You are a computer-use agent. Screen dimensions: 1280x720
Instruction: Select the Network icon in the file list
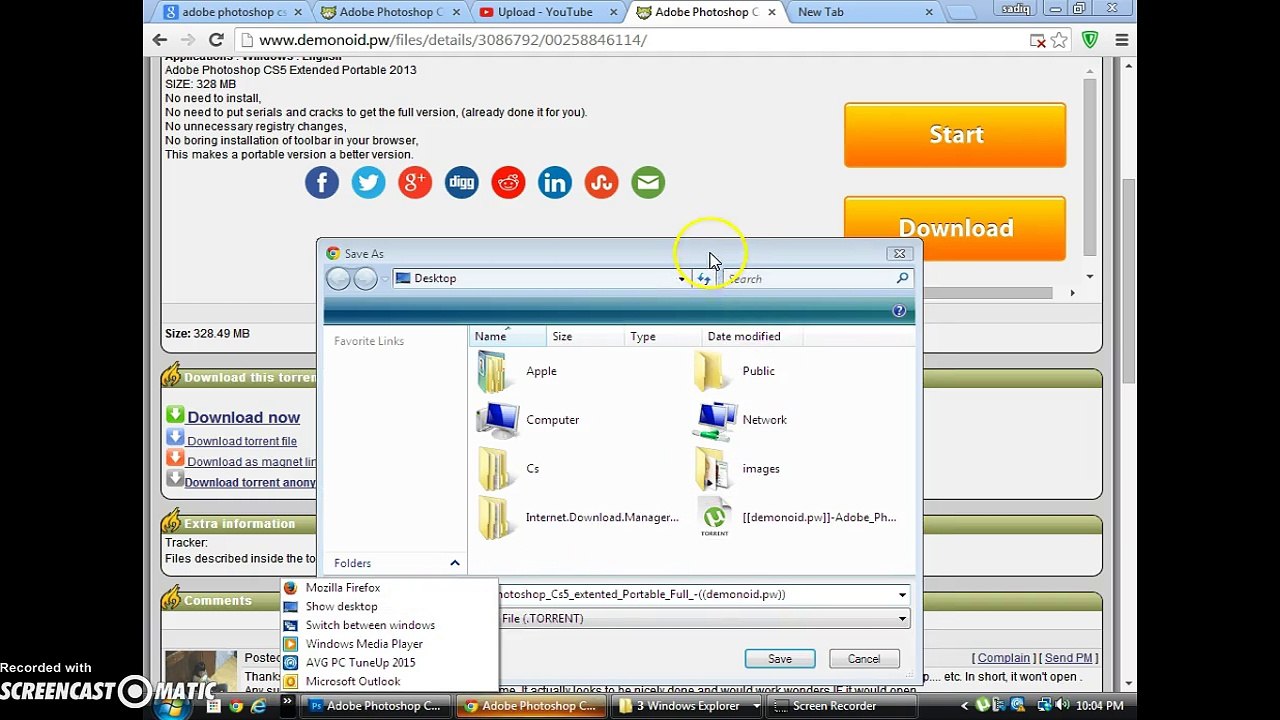pyautogui.click(x=714, y=420)
